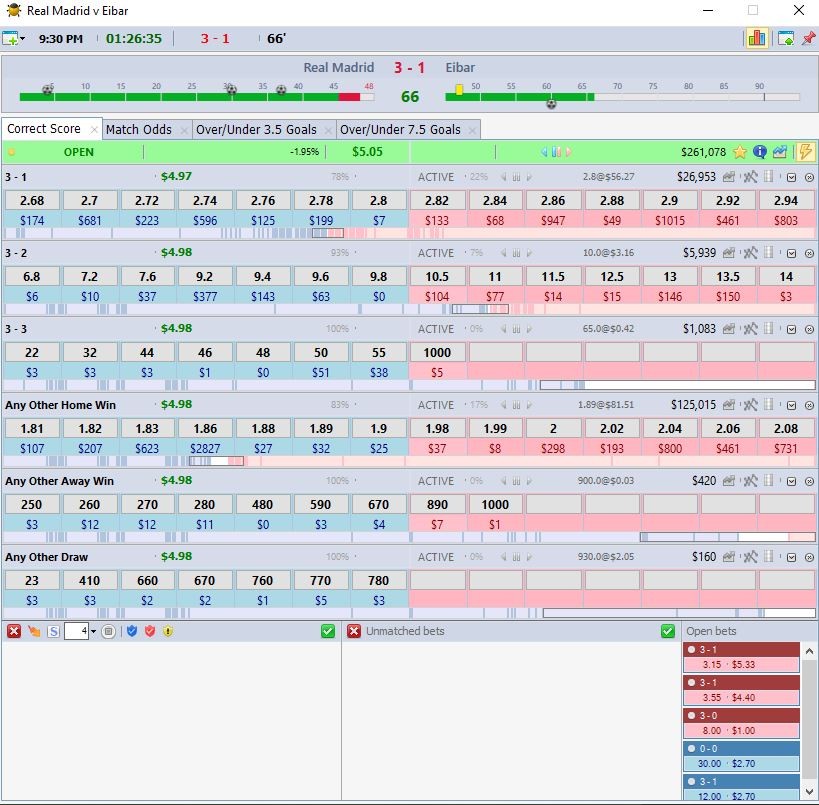This screenshot has width=819, height=805.
Task: Remove Any Other Draw row
Action: 809,558
